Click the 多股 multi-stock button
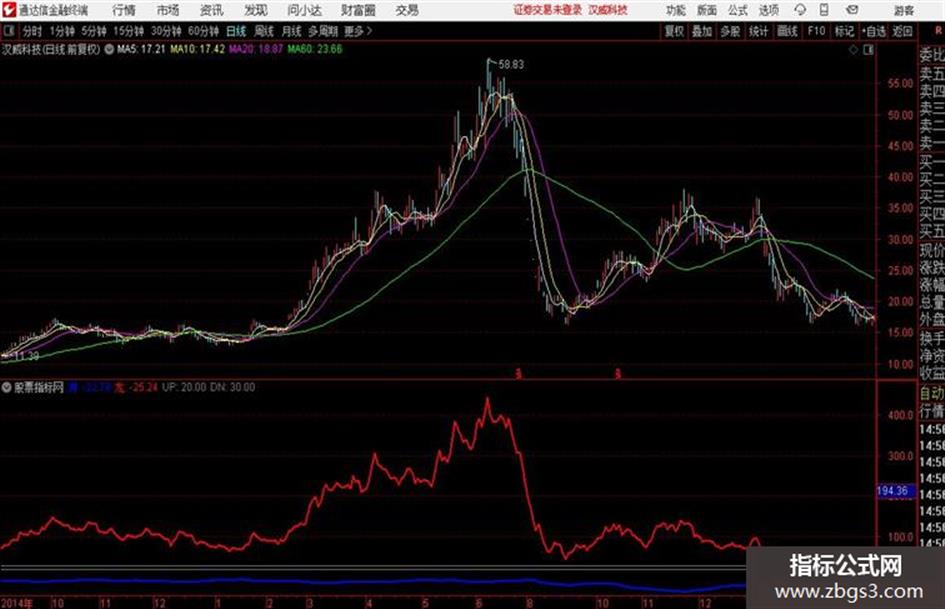This screenshot has width=945, height=609. 730,31
